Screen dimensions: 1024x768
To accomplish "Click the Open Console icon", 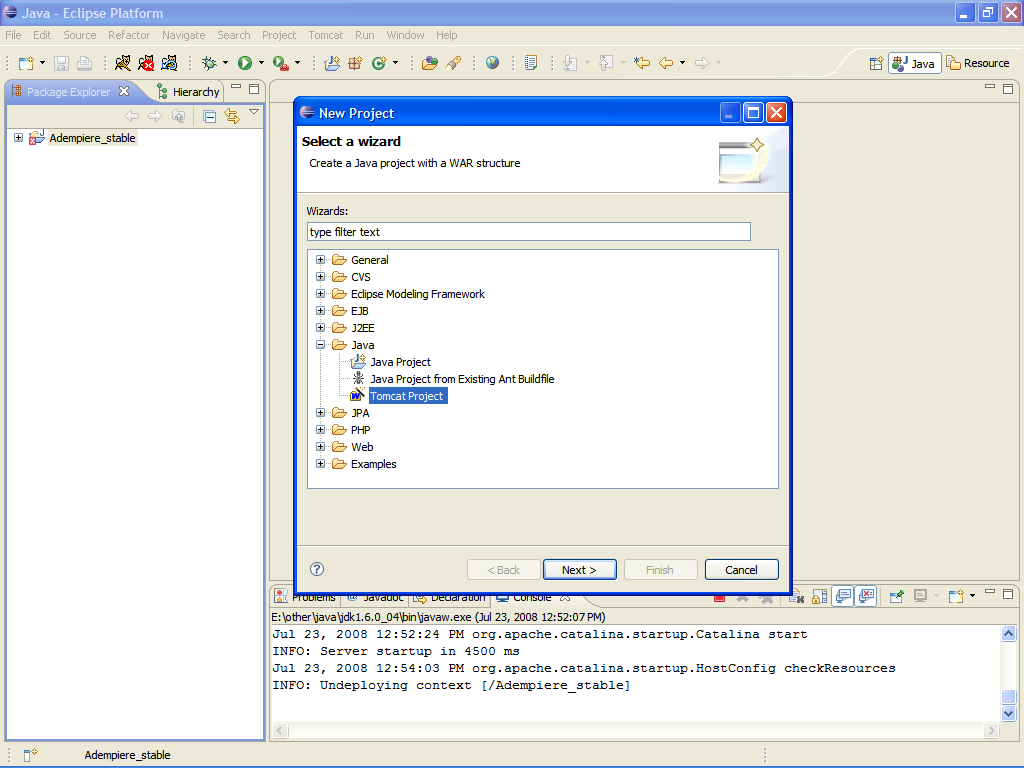I will point(956,596).
